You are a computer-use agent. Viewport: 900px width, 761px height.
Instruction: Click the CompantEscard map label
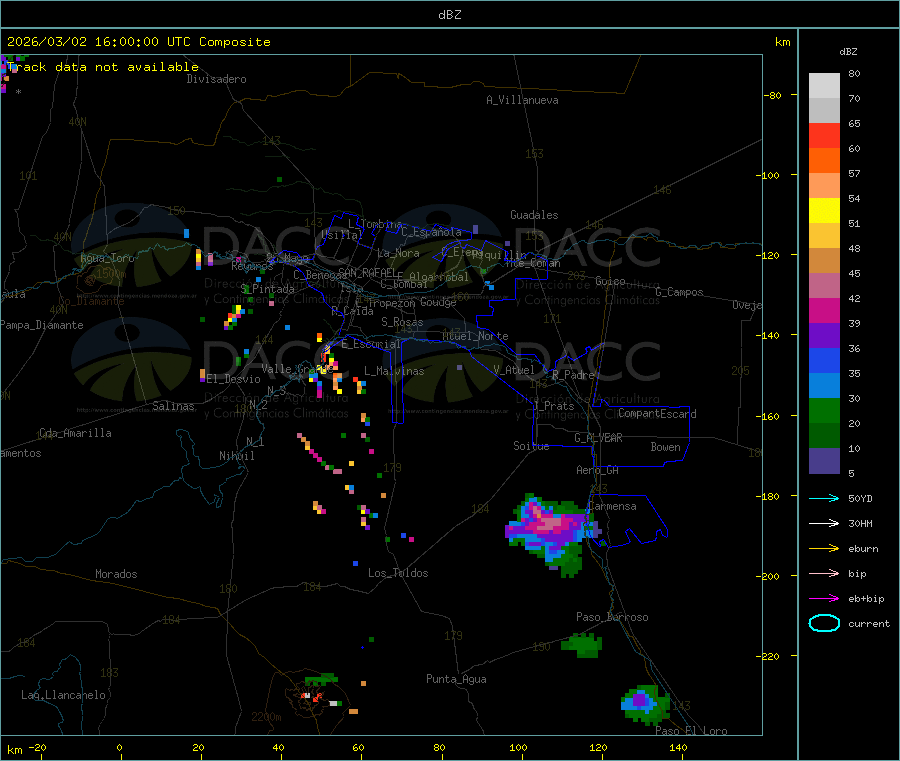(657, 414)
